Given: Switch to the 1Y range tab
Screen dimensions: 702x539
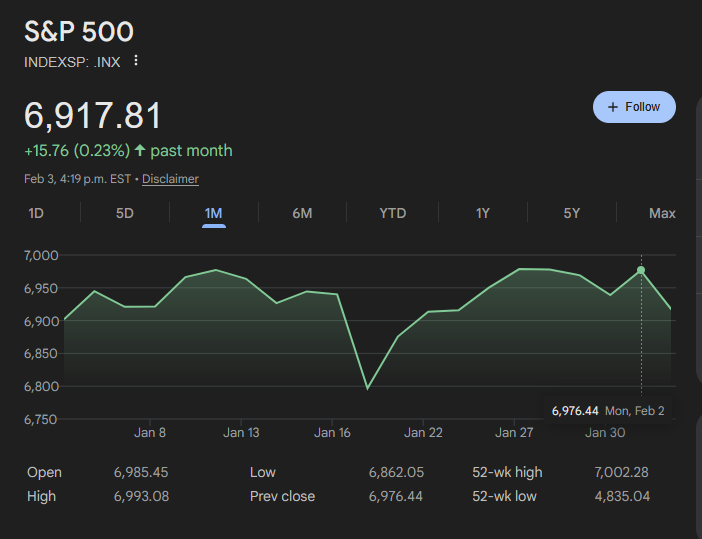Looking at the screenshot, I should pos(483,213).
